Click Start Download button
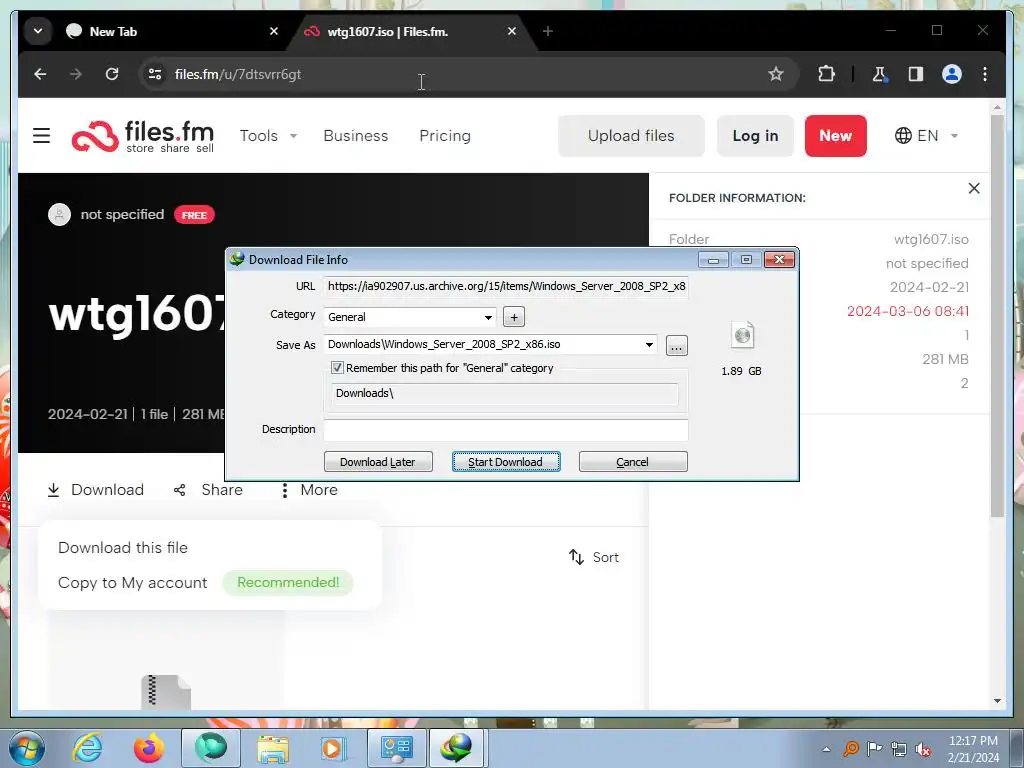 pos(505,462)
